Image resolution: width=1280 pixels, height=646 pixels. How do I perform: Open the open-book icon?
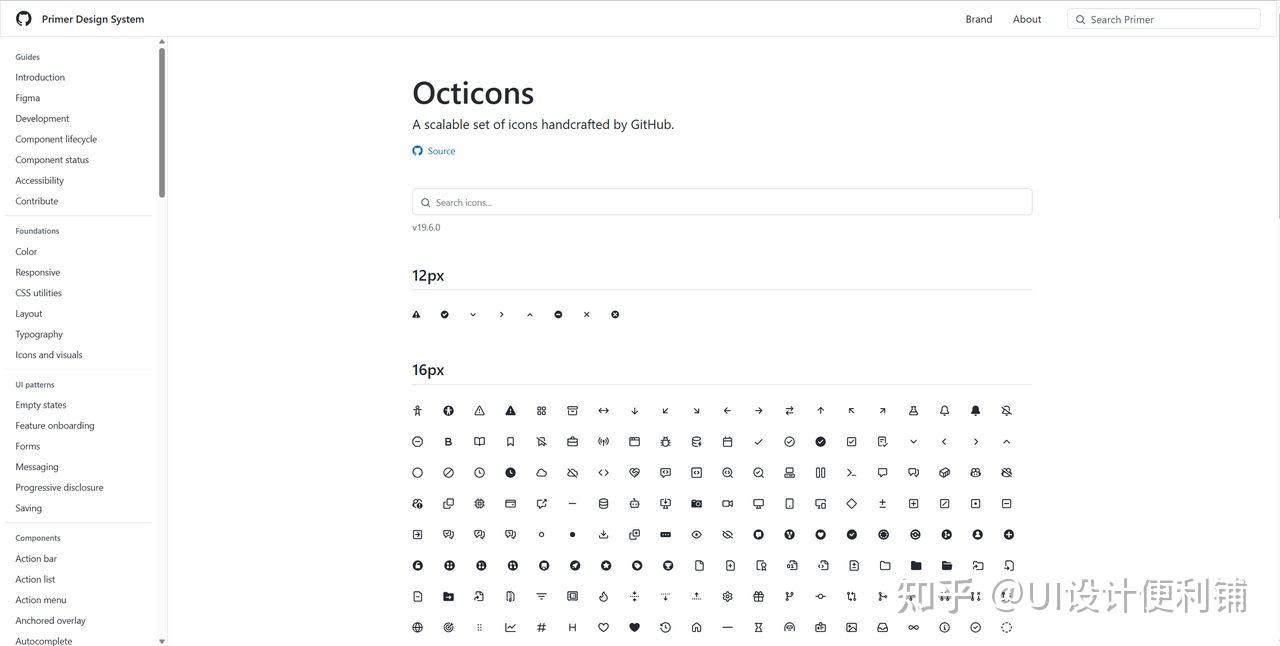[479, 442]
